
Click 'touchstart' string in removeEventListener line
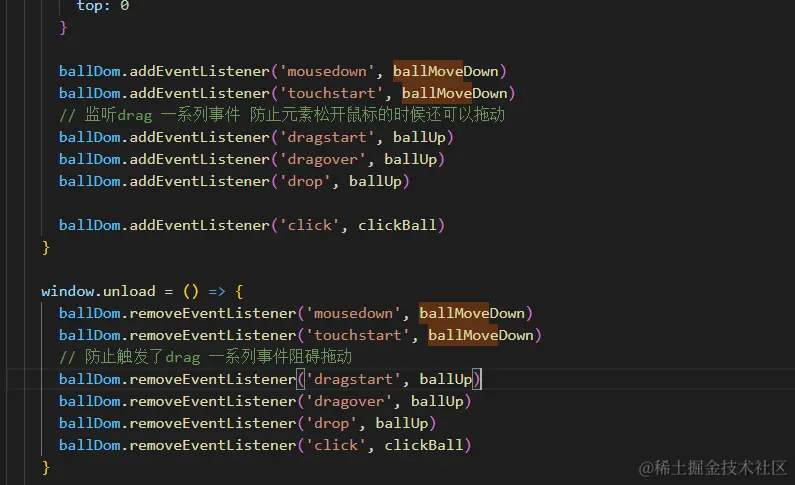click(x=358, y=335)
